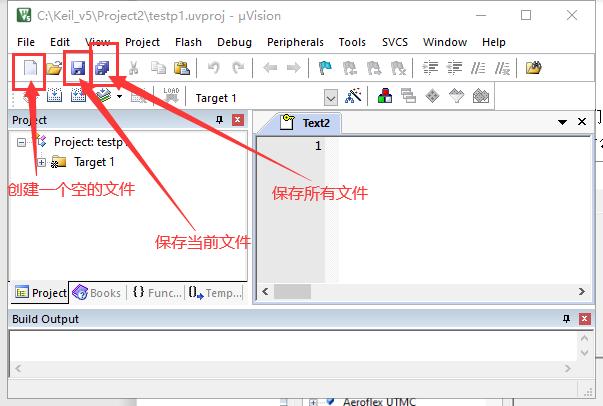The width and height of the screenshot is (603, 406).
Task: Pin the Build Output panel
Action: 566,319
